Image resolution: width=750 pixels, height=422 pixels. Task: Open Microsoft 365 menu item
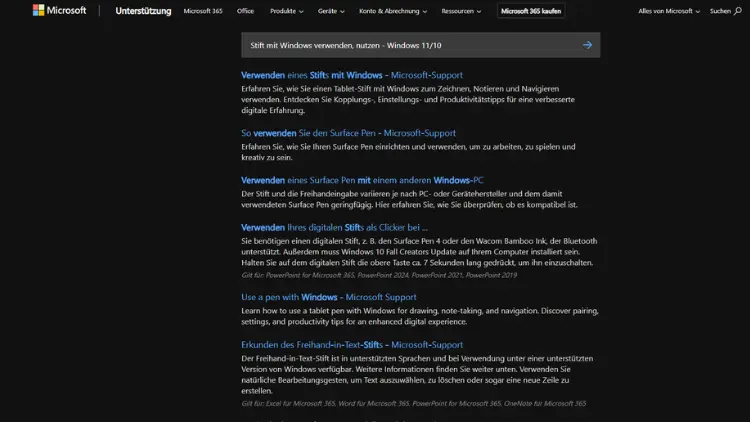click(x=203, y=11)
